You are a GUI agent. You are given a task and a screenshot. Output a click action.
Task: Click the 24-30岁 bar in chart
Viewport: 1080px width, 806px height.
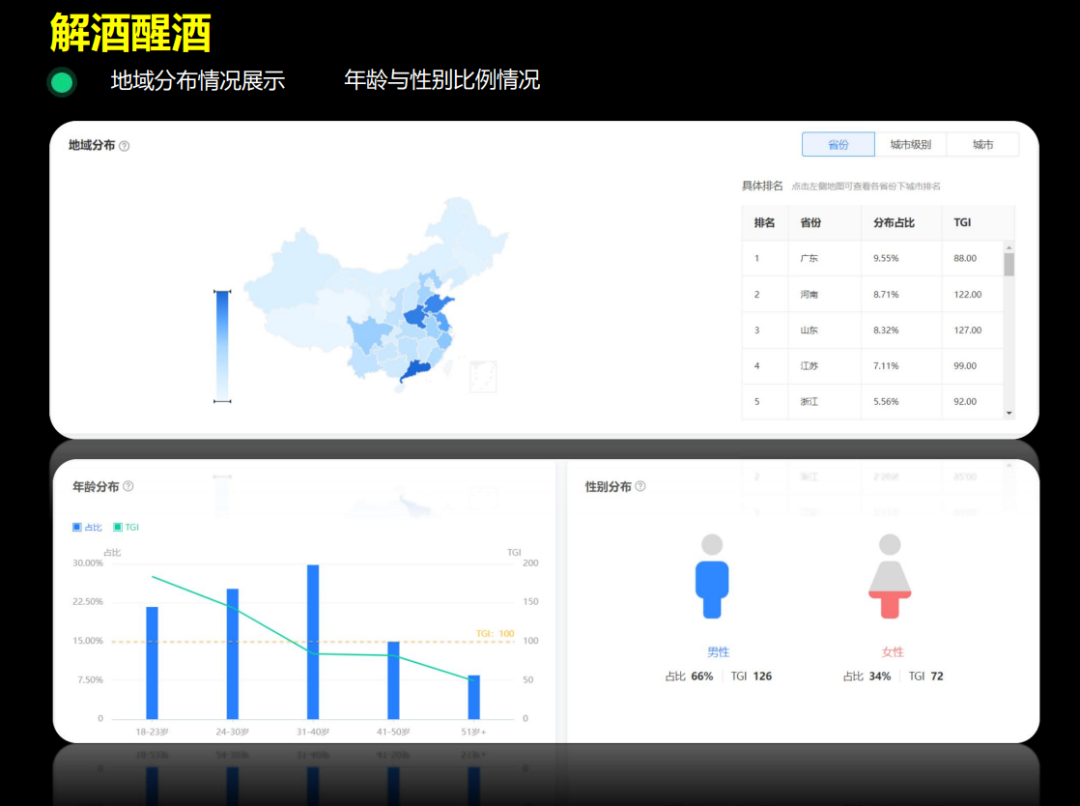pyautogui.click(x=233, y=654)
